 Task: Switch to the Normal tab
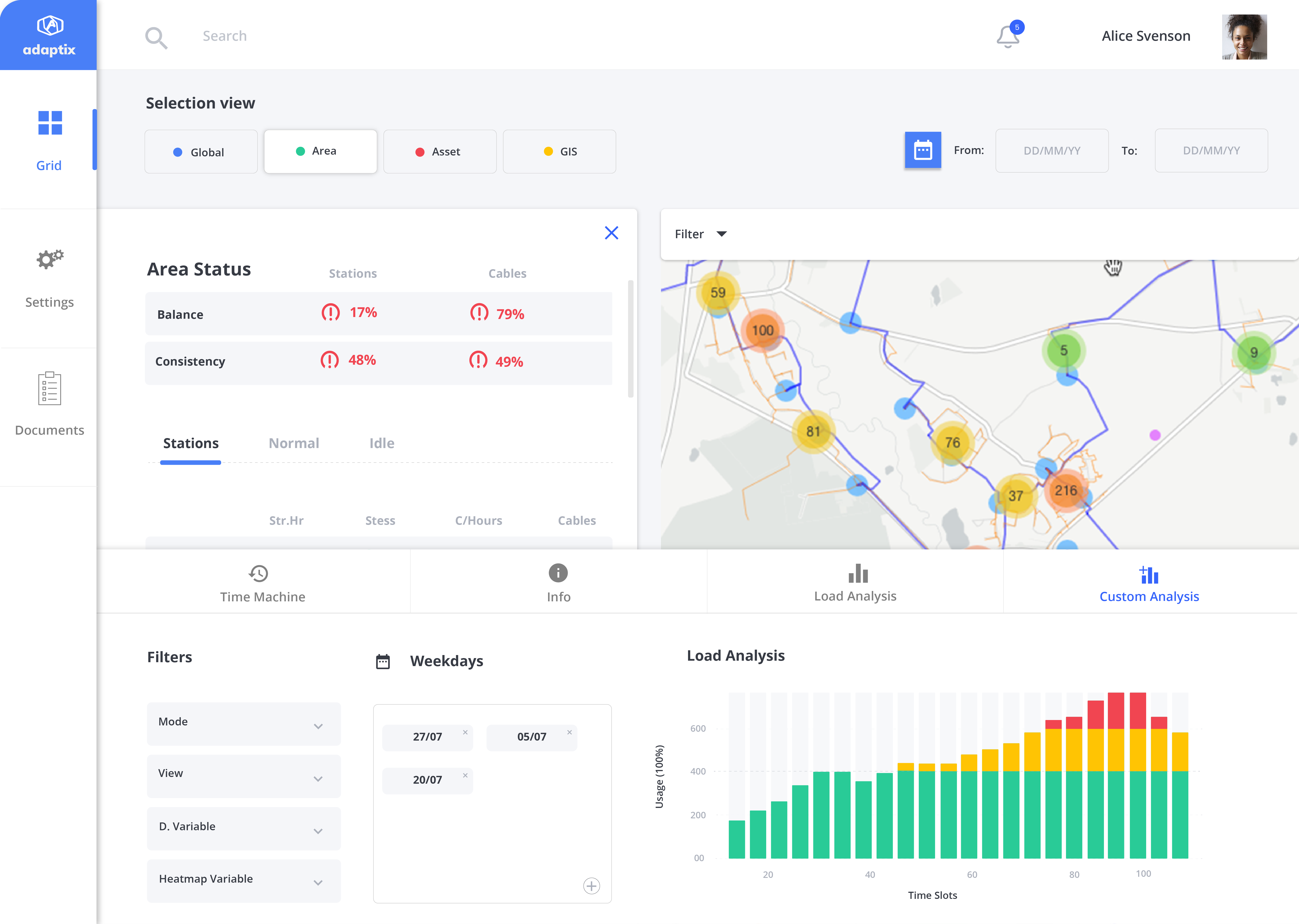click(x=294, y=443)
